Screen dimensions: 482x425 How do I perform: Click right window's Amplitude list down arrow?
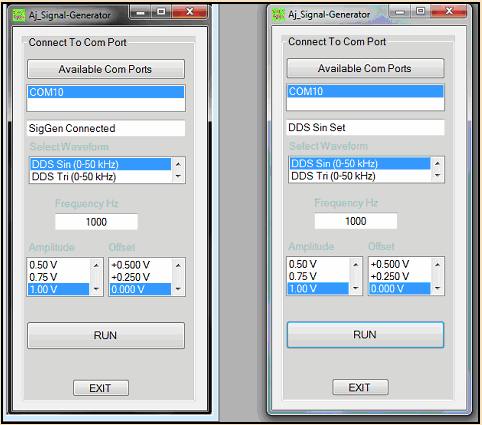356,288
